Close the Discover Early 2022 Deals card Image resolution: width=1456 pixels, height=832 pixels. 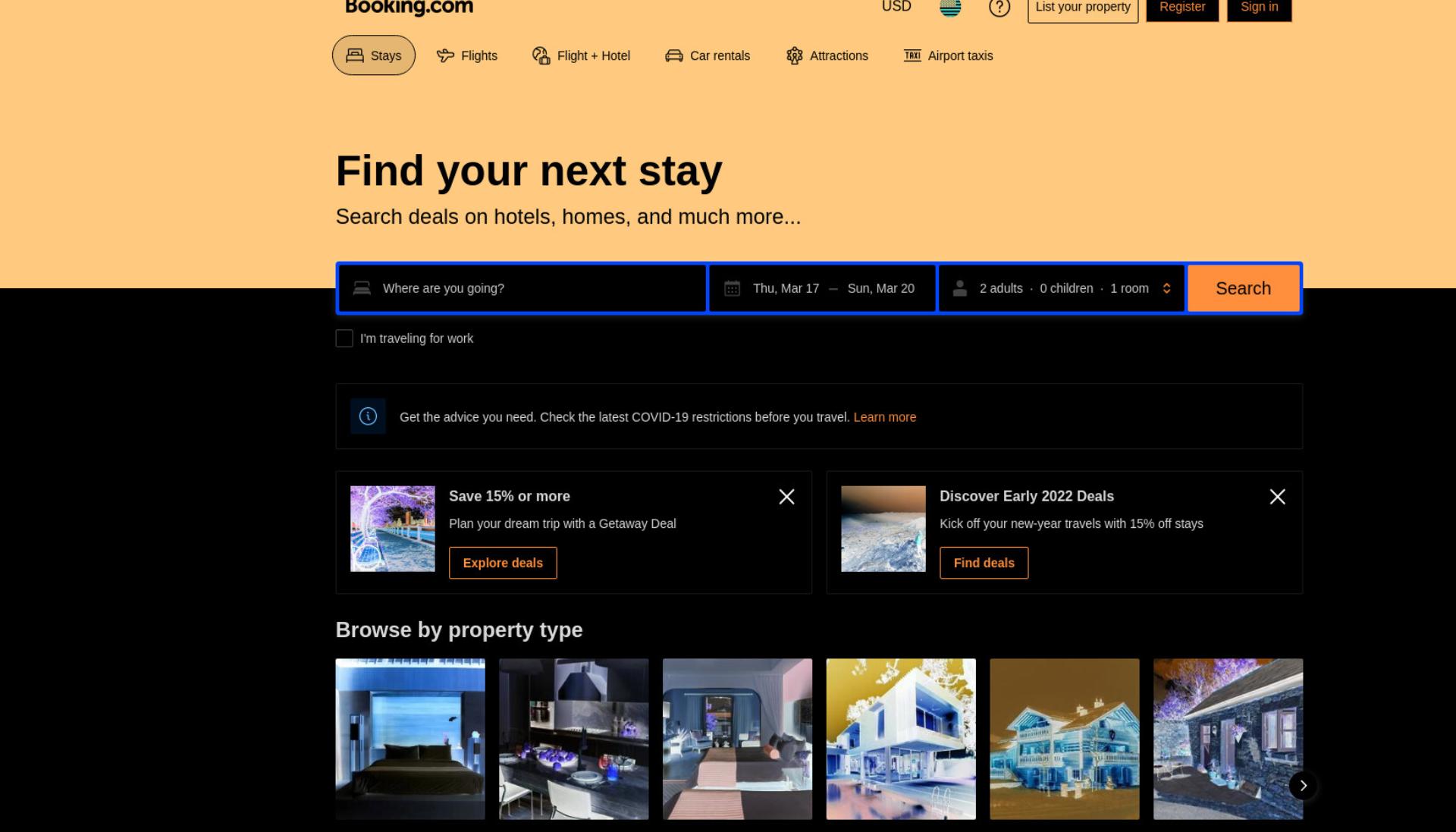click(x=1277, y=497)
